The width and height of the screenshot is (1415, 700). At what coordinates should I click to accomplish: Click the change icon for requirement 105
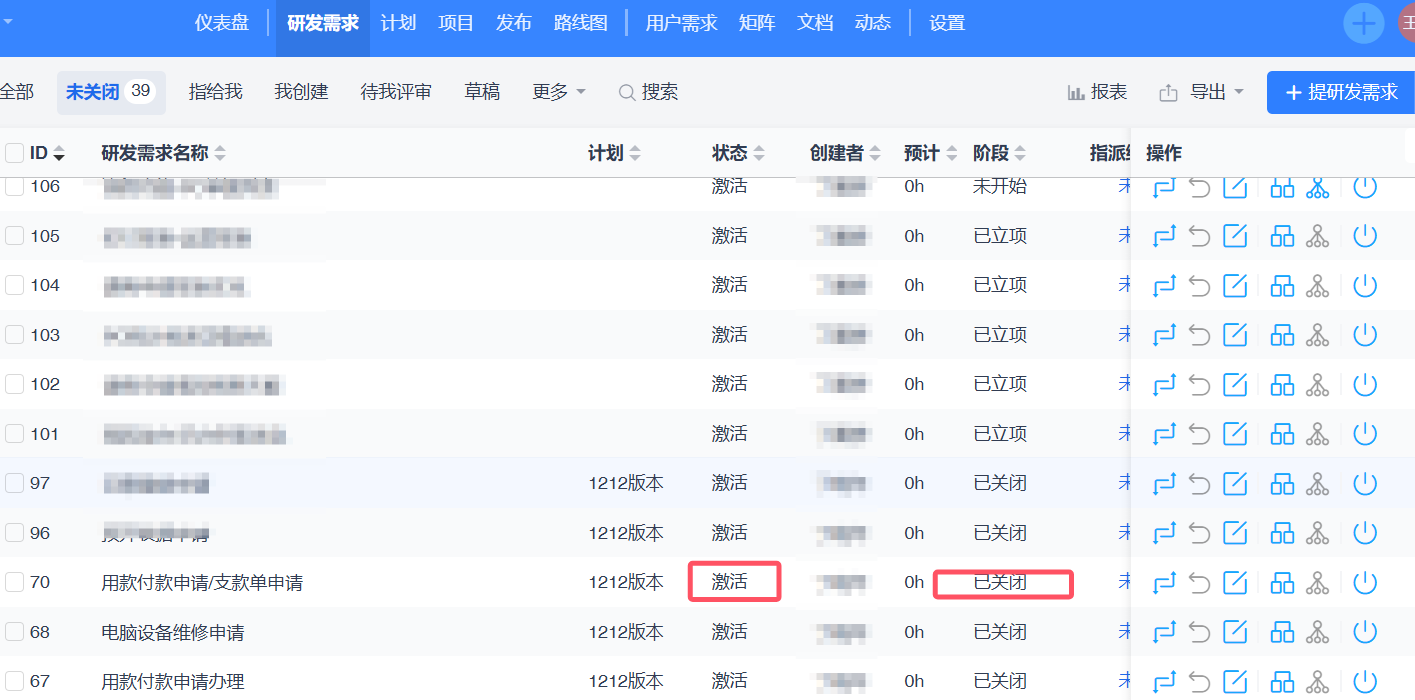pos(1164,236)
